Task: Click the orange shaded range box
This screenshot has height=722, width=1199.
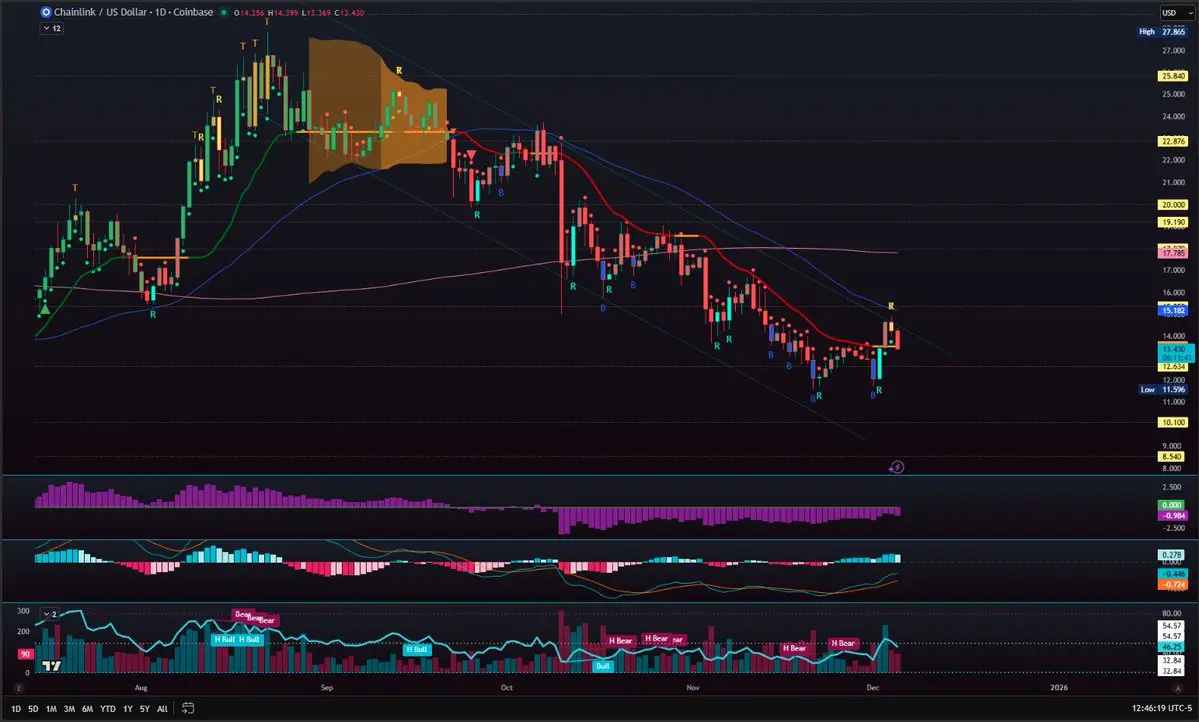Action: (x=378, y=111)
